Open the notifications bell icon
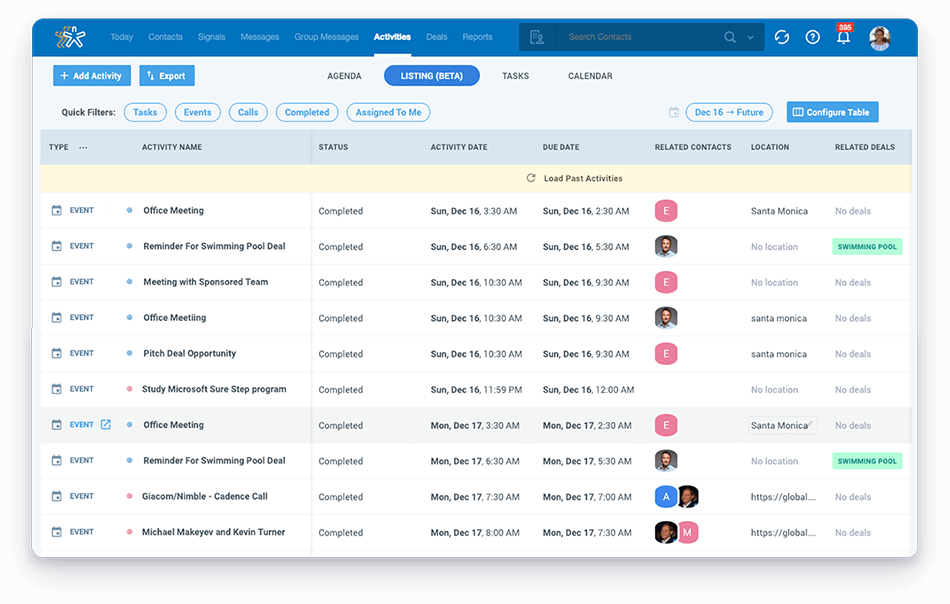Screen dimensions: 950x604 coord(844,38)
